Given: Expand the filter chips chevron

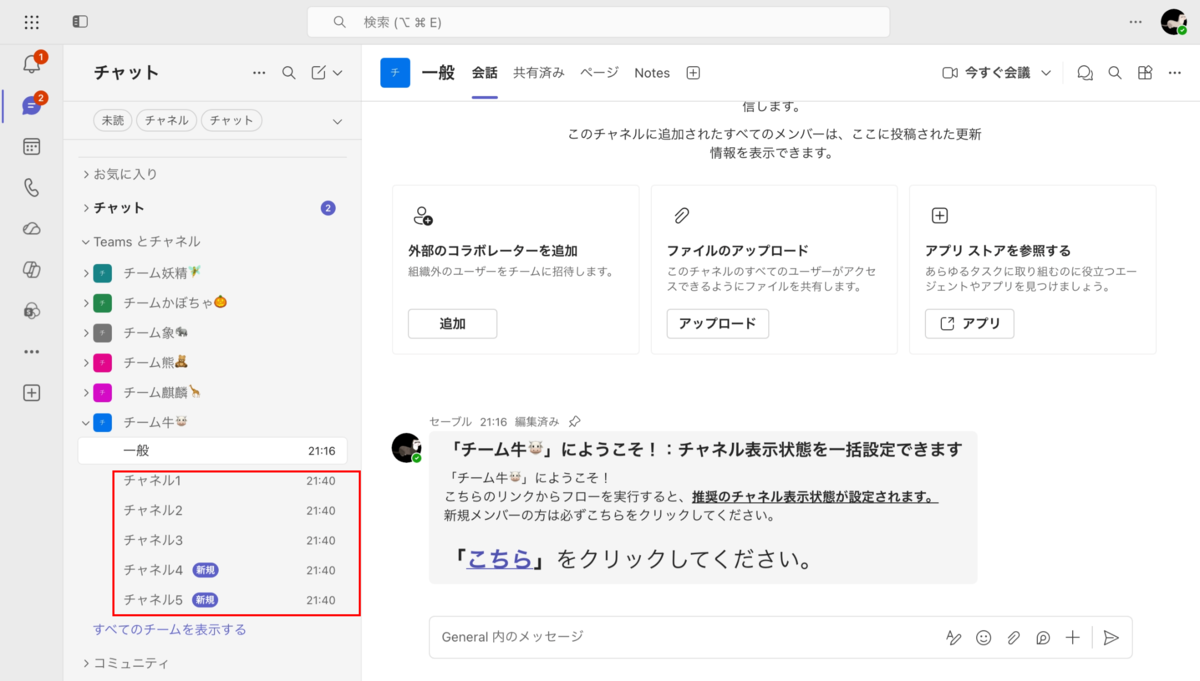Looking at the screenshot, I should (337, 121).
